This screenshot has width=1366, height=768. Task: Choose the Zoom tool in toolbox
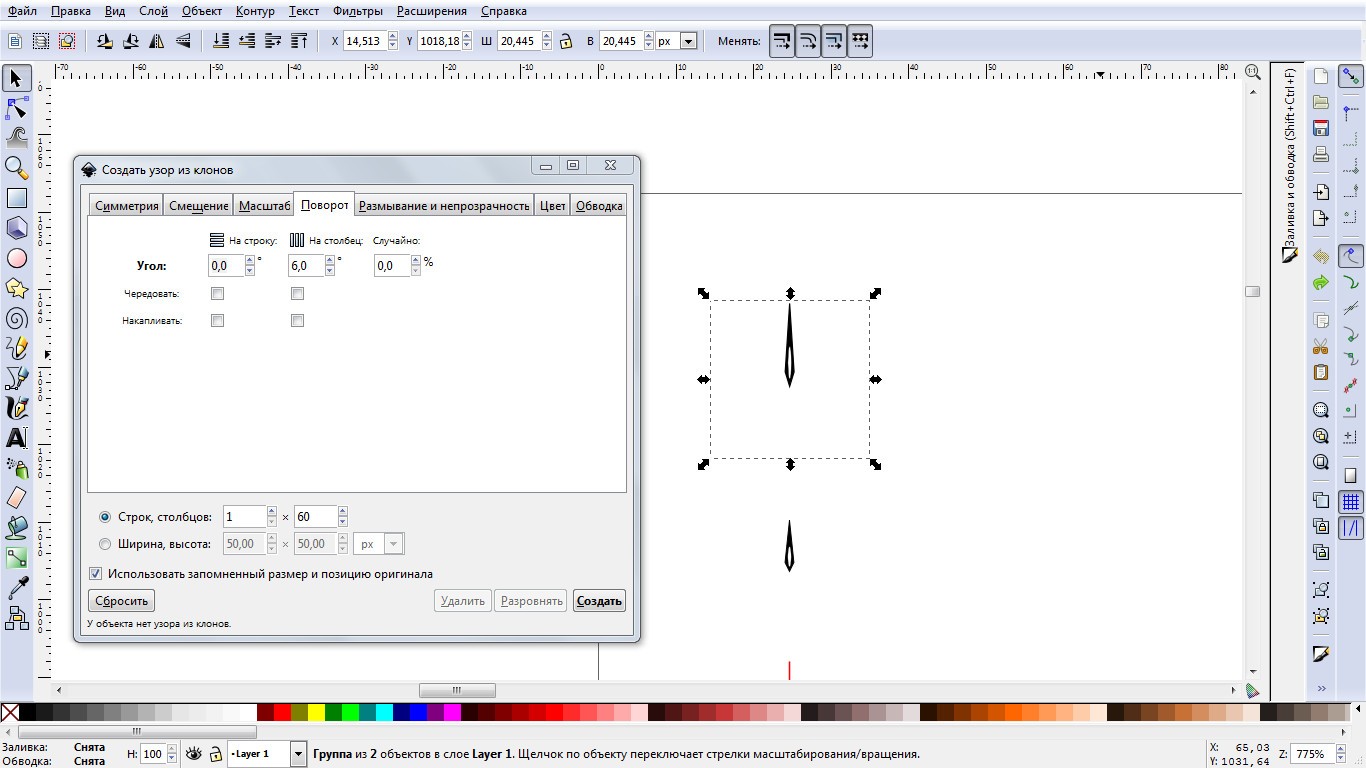pyautogui.click(x=16, y=167)
